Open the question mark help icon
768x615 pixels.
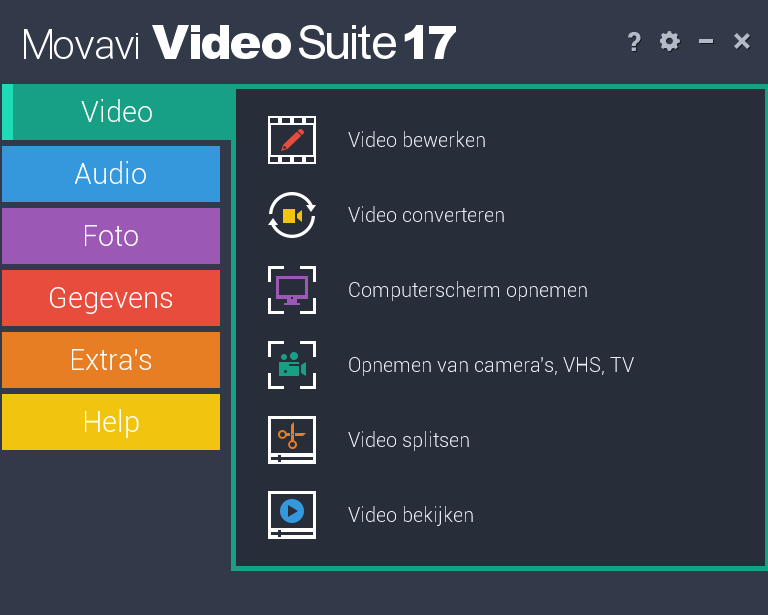pyautogui.click(x=634, y=42)
